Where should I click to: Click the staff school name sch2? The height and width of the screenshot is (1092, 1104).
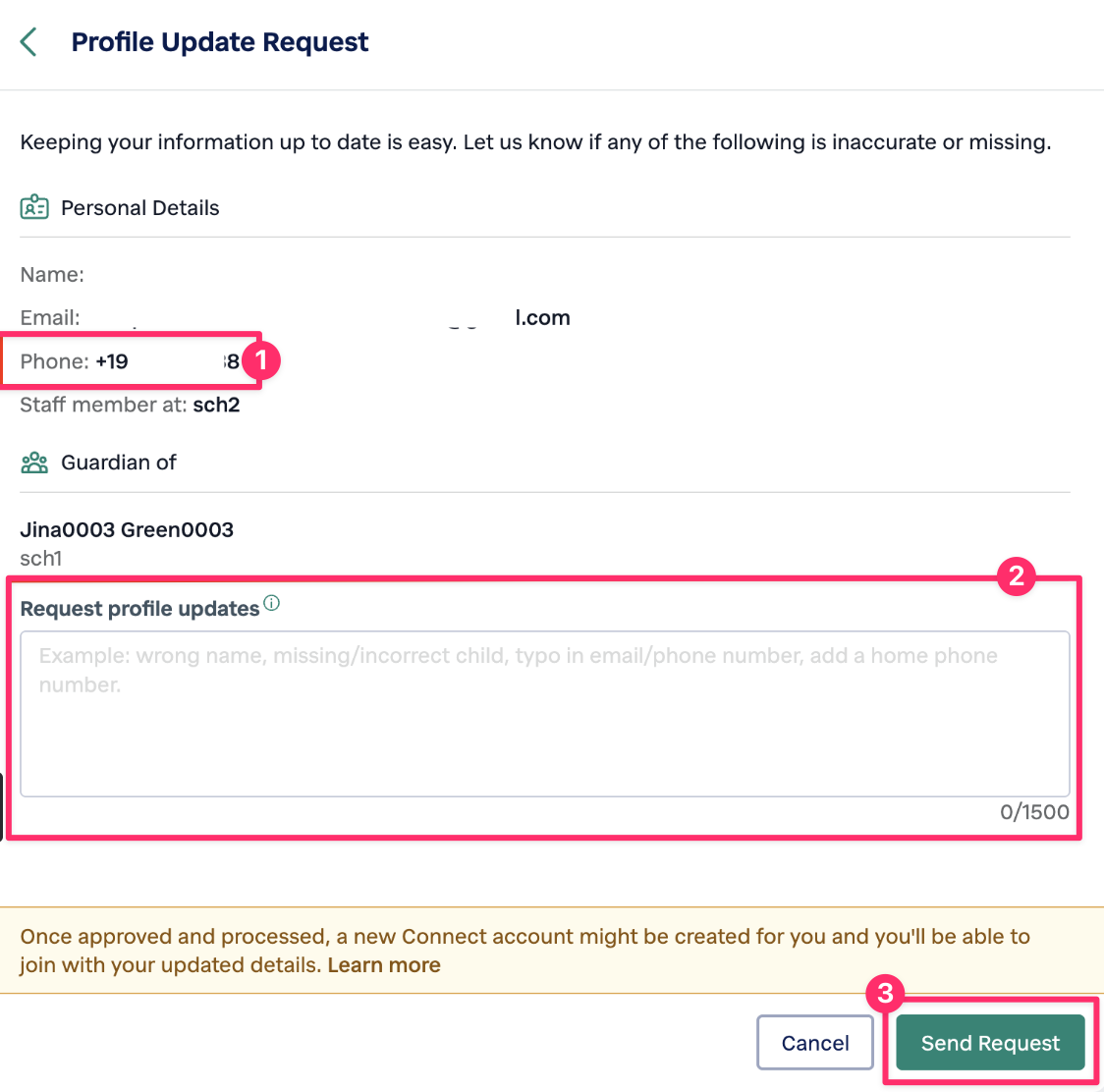click(216, 405)
